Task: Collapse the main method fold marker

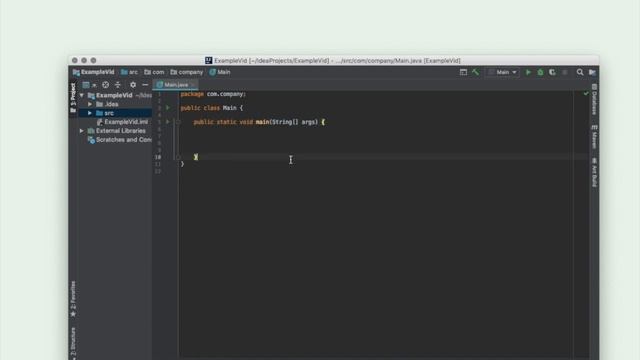Action: tap(178, 122)
